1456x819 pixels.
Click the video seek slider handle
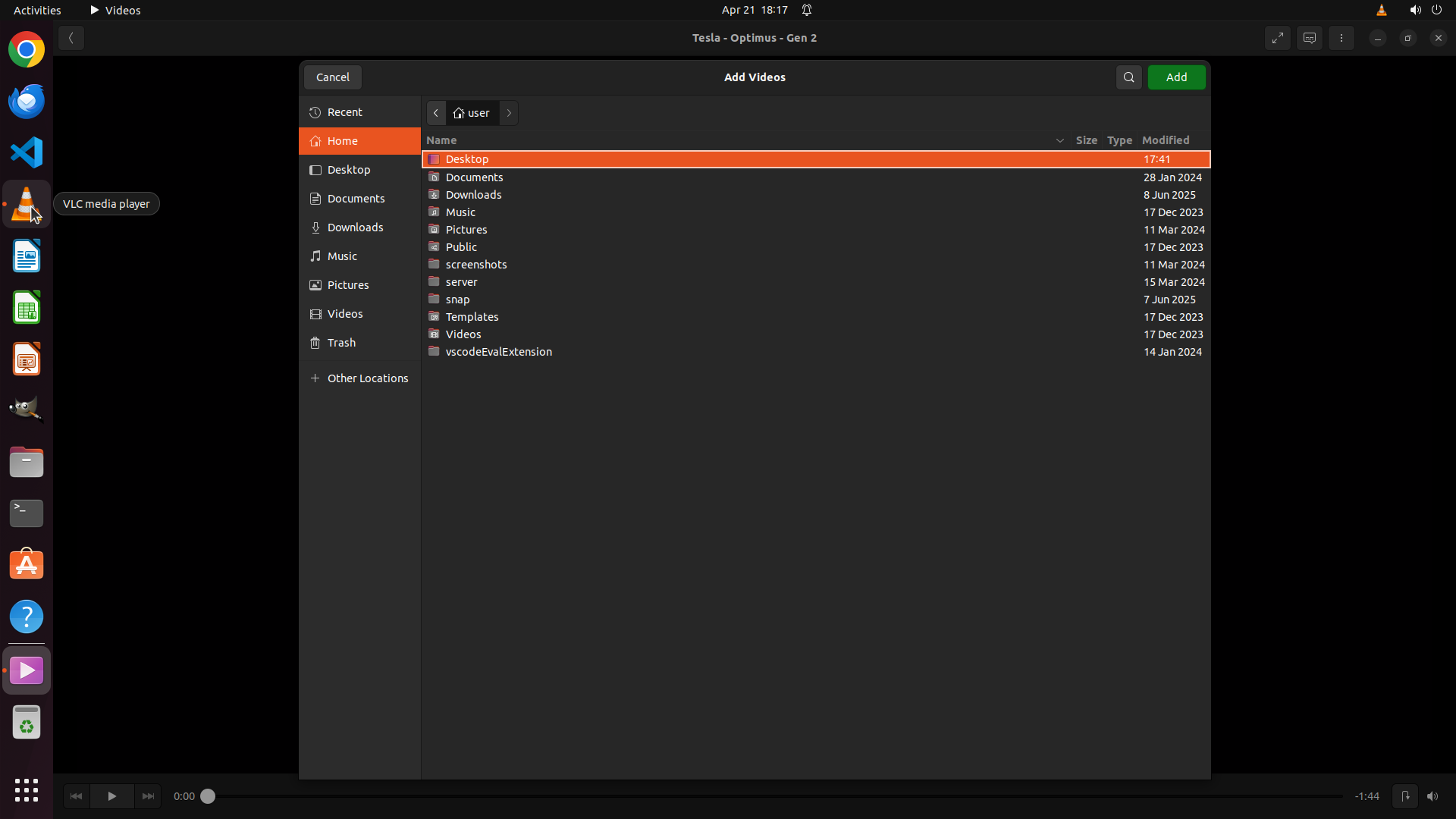[x=208, y=796]
